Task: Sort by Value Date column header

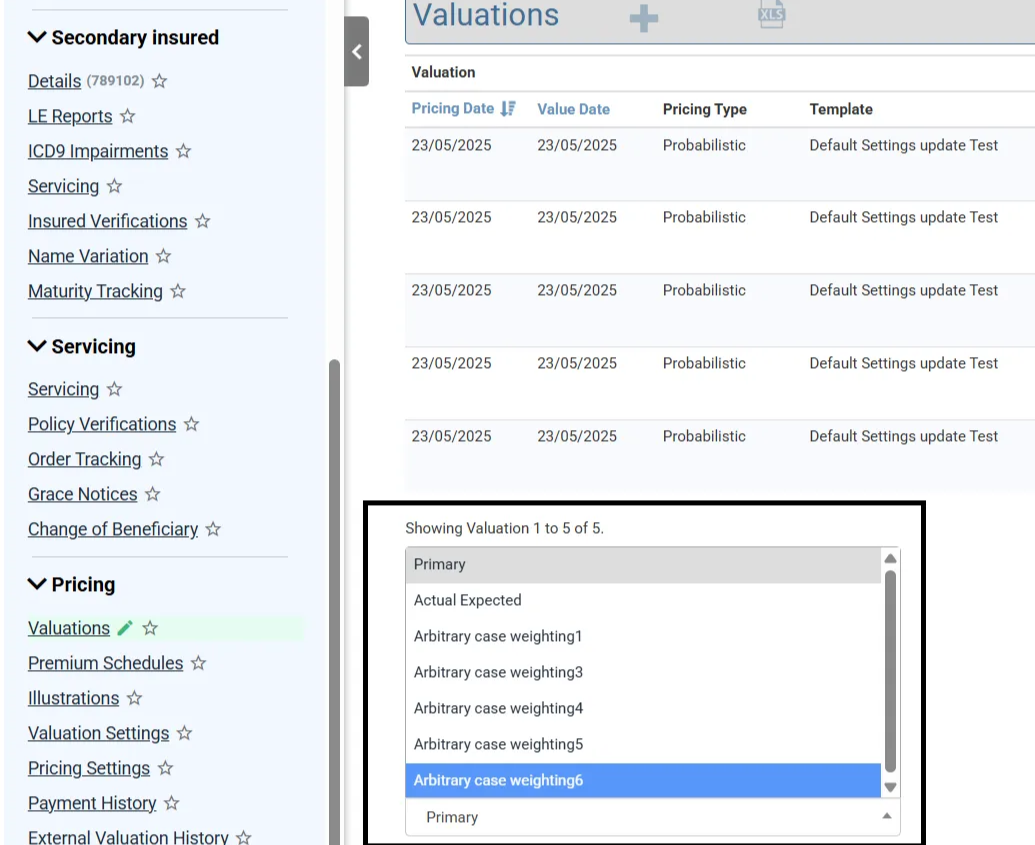Action: [x=573, y=109]
